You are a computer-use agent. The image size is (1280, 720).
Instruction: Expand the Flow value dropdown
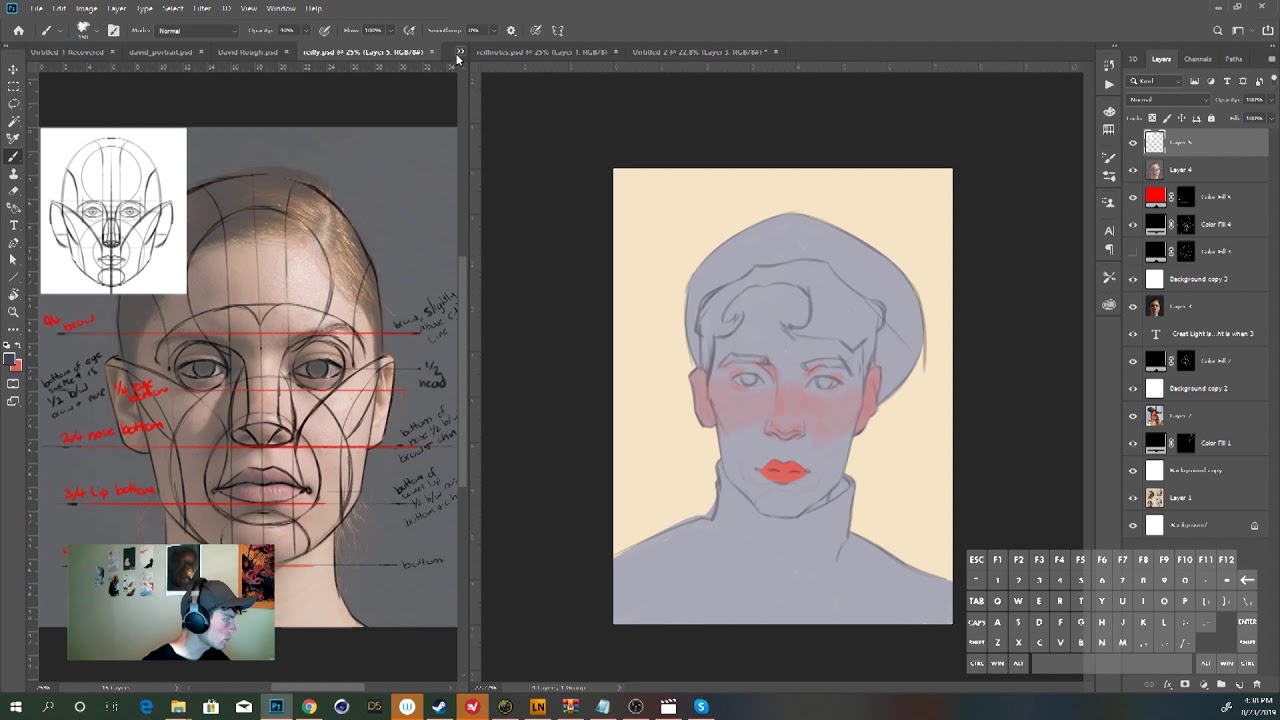tap(390, 31)
